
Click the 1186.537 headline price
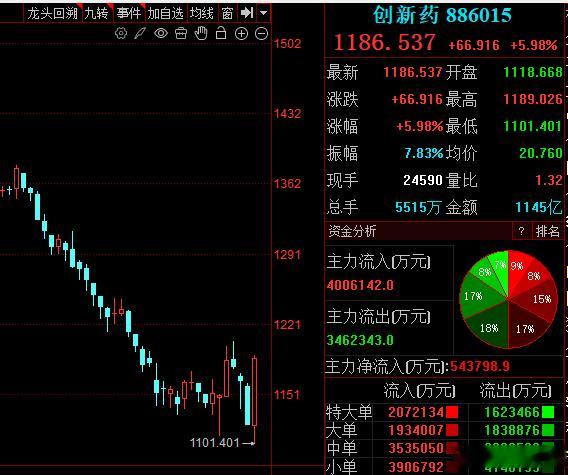[384, 42]
